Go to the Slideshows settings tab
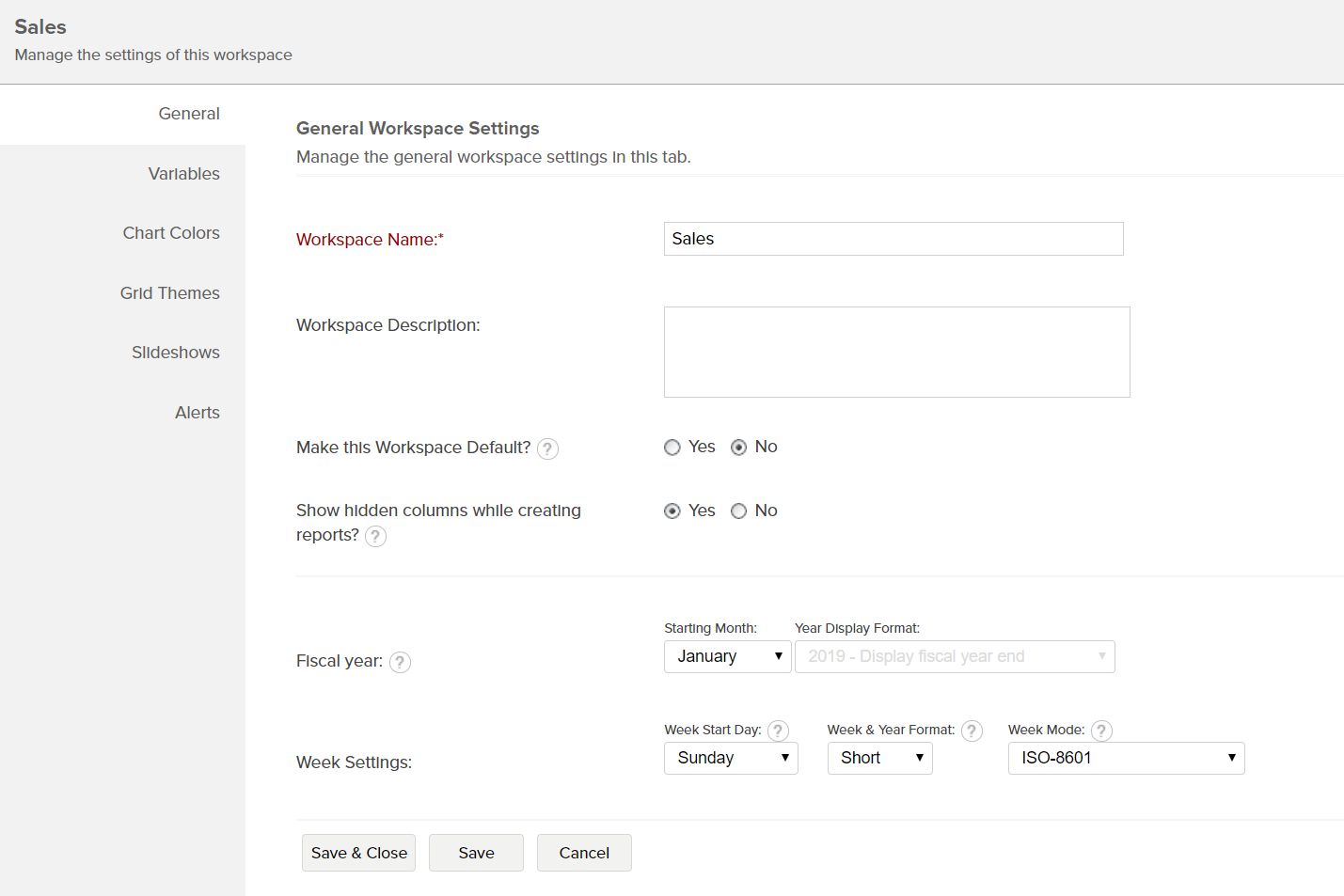This screenshot has height=896, width=1344. tap(175, 352)
